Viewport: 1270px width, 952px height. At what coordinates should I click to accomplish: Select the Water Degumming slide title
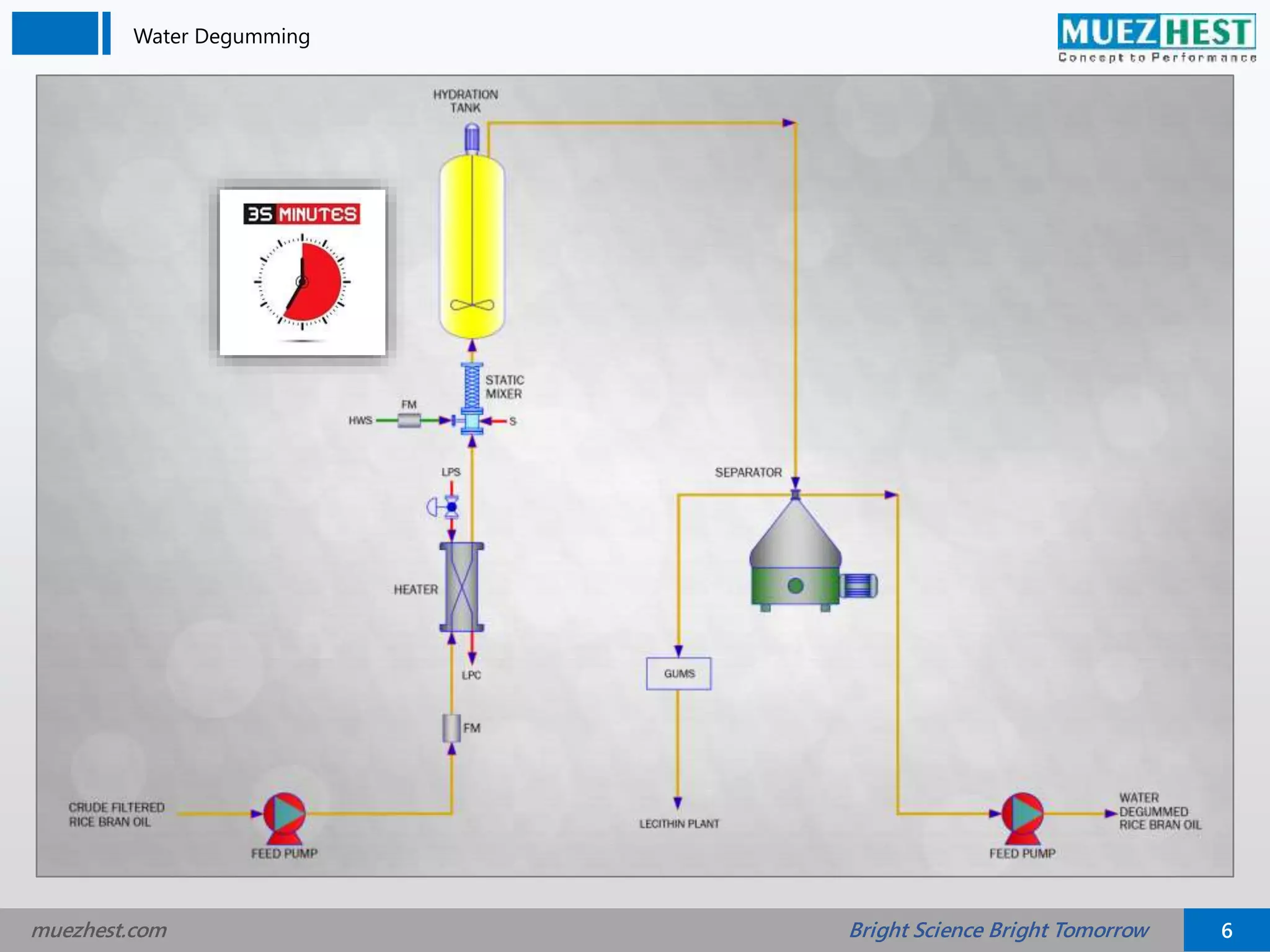click(221, 36)
